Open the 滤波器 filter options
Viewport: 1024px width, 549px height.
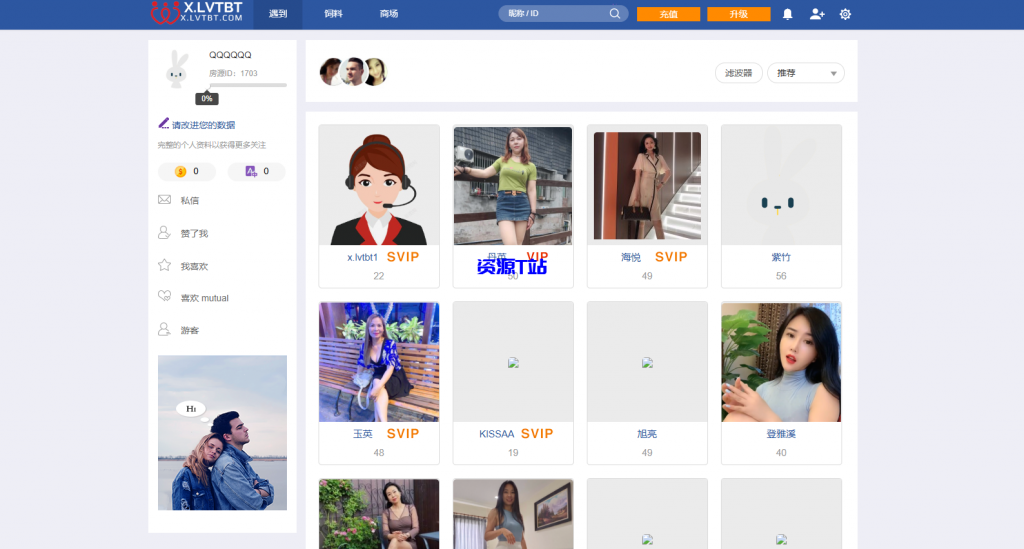coord(738,73)
